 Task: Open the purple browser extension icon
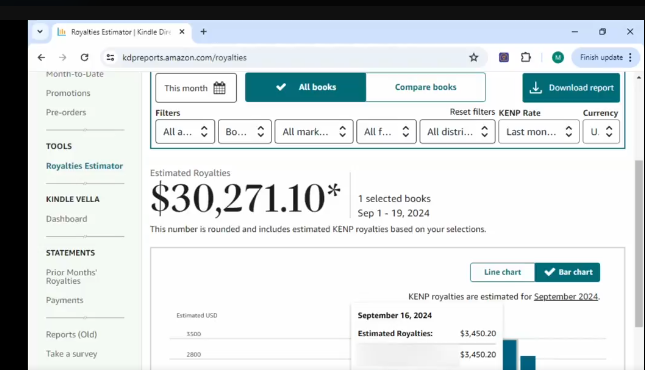pyautogui.click(x=504, y=58)
